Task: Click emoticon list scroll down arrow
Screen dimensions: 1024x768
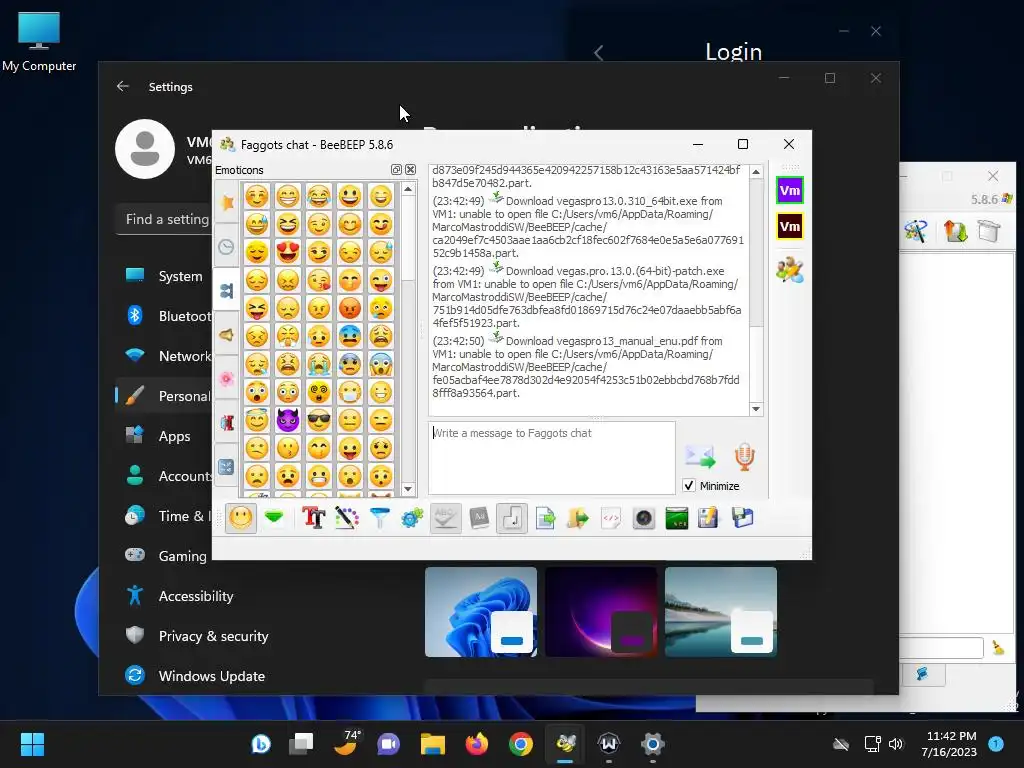Action: coord(408,489)
